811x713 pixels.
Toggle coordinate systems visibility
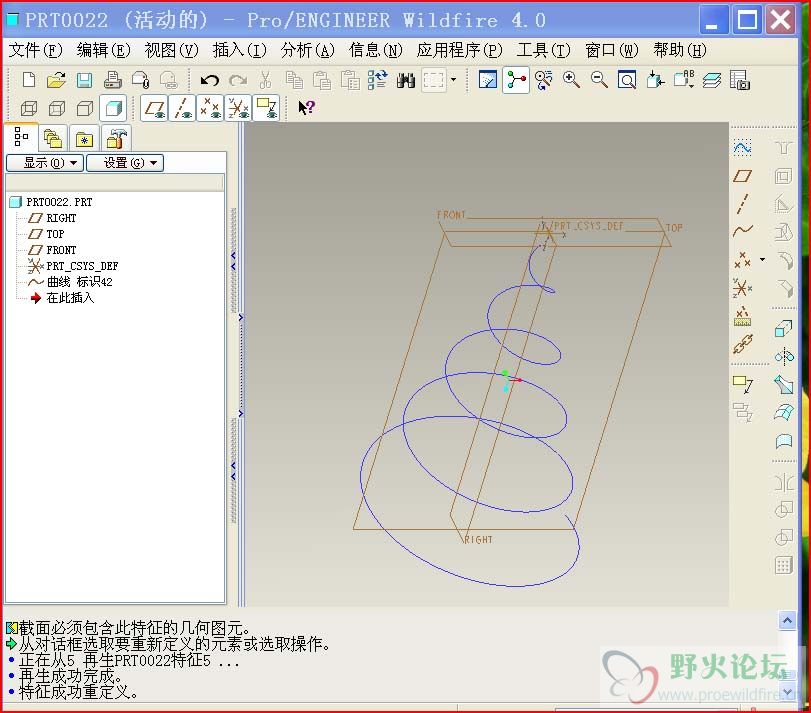point(238,108)
